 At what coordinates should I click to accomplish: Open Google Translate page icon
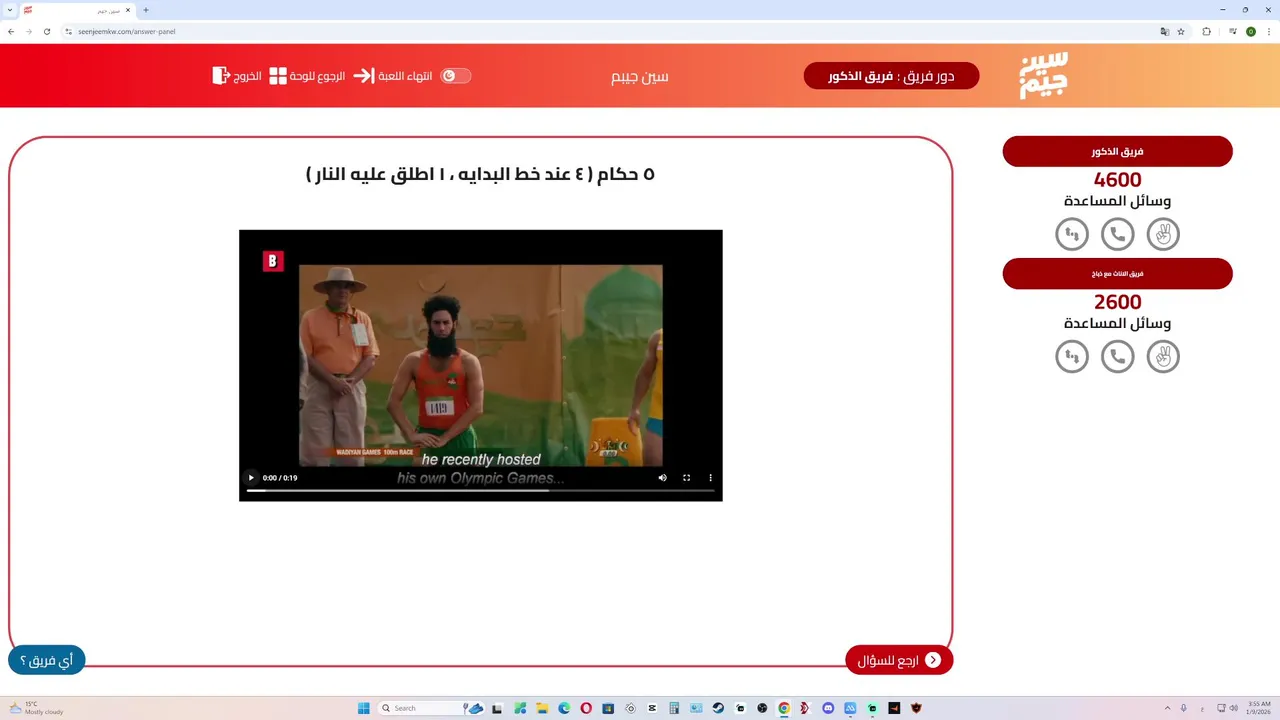pyautogui.click(x=1164, y=31)
